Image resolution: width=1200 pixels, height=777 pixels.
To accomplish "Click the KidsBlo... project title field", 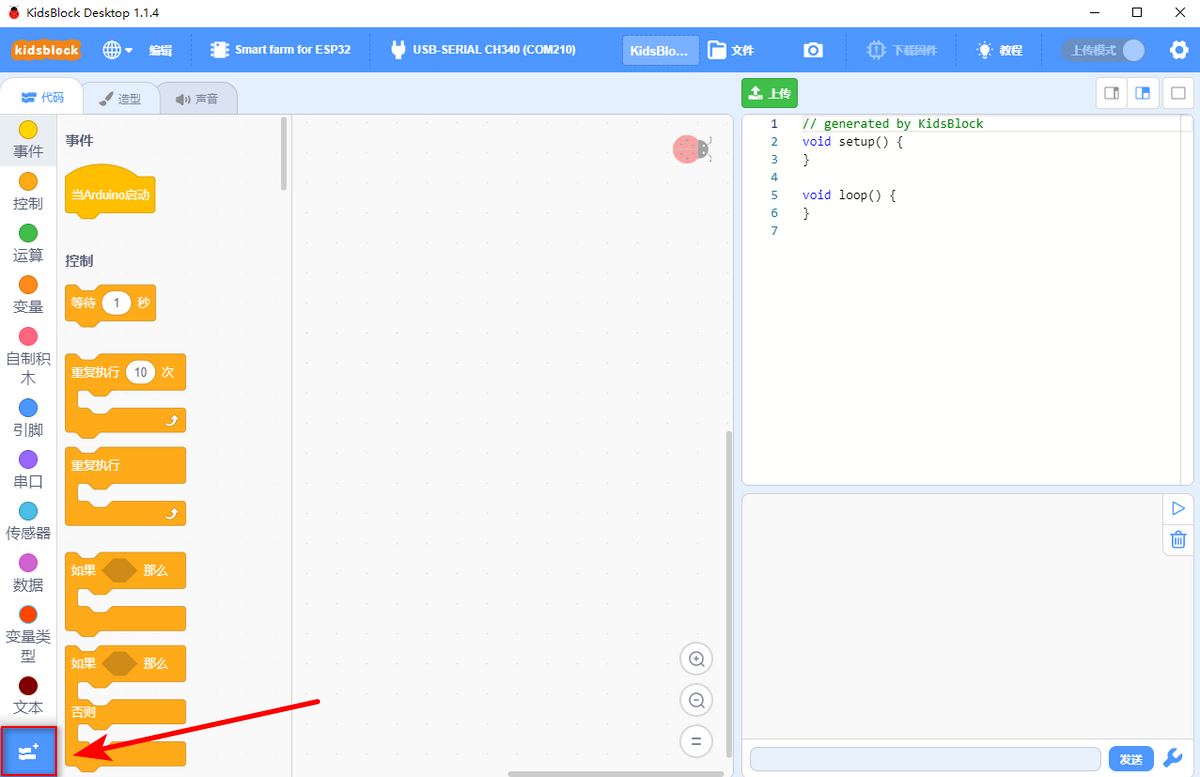I will tap(660, 50).
